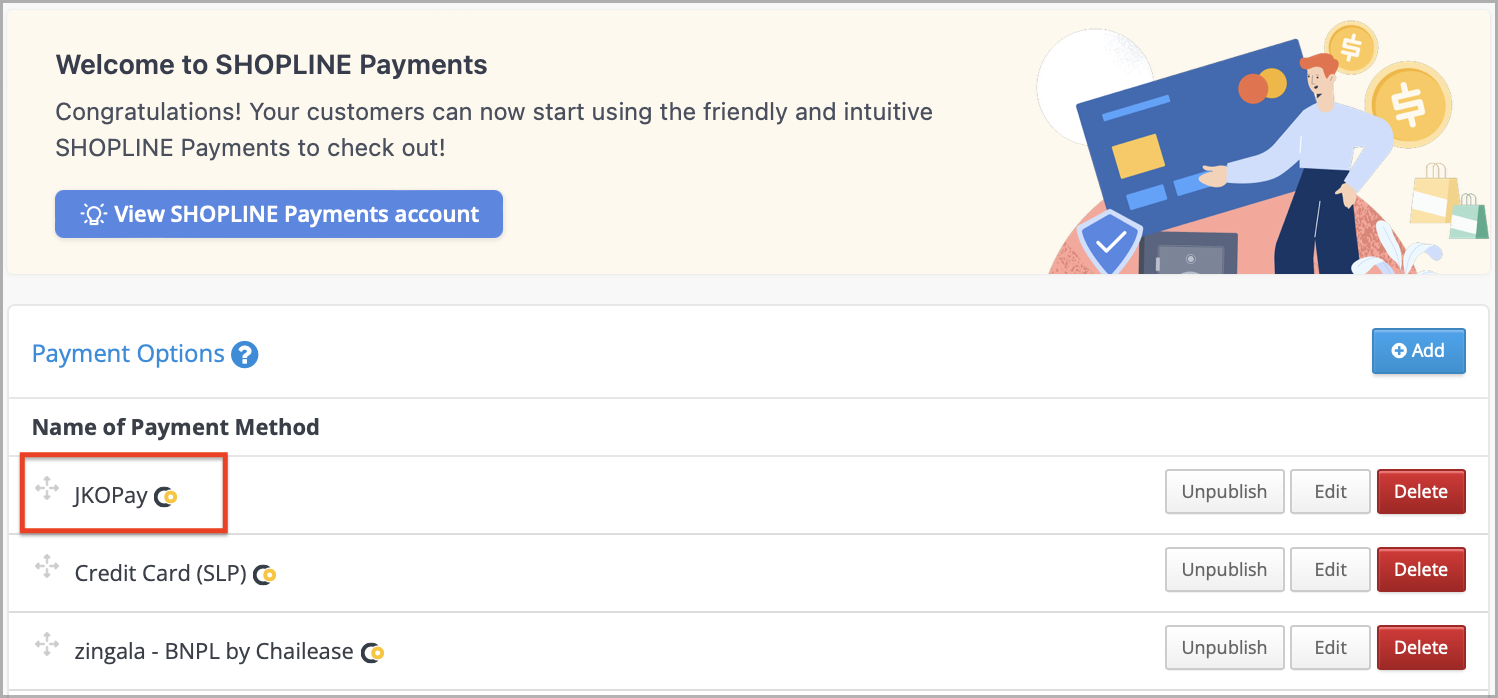This screenshot has height=698, width=1498.
Task: Edit the zingala BNPL payment option
Action: coord(1330,648)
